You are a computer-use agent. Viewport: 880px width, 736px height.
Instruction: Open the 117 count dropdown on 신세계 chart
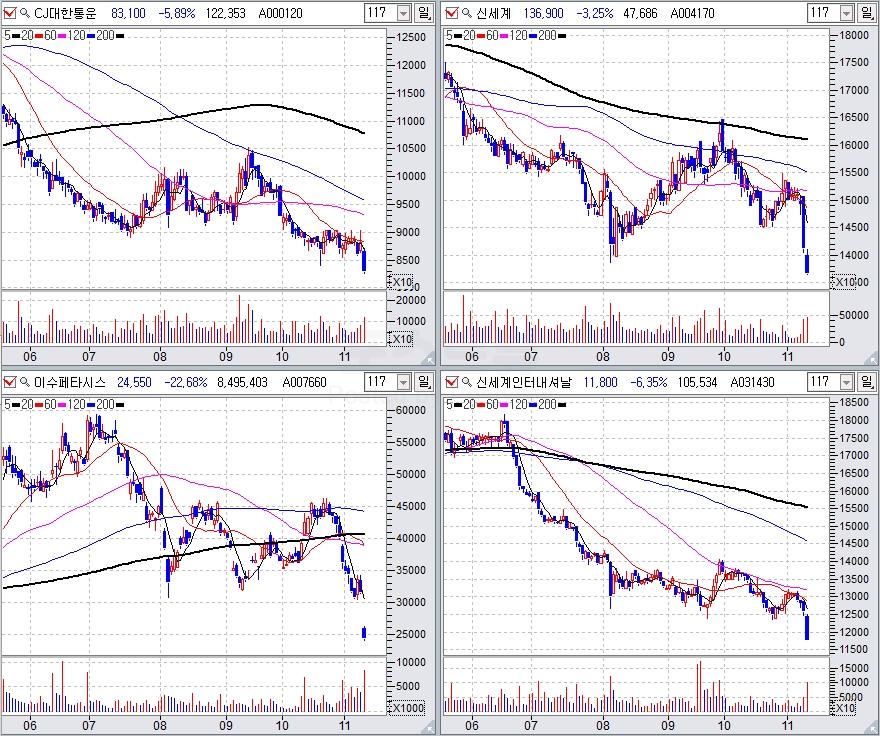point(843,13)
